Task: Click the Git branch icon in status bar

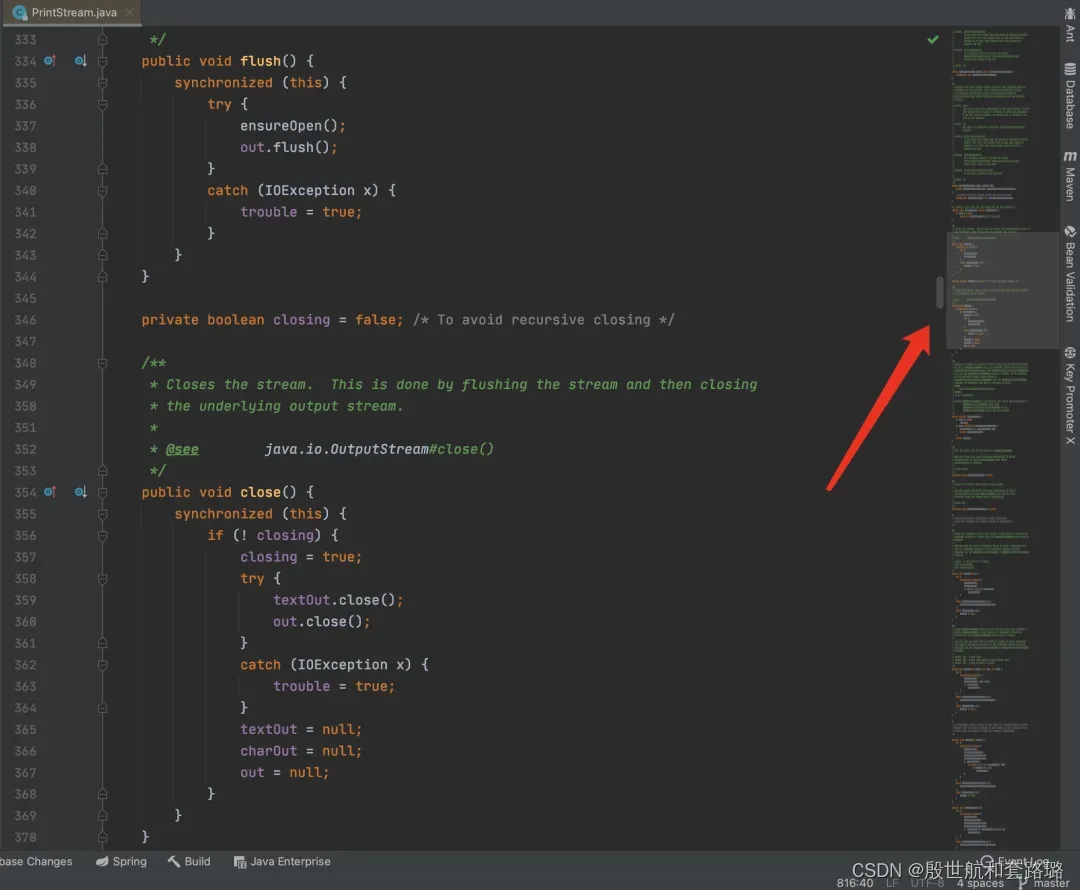Action: click(x=1024, y=882)
